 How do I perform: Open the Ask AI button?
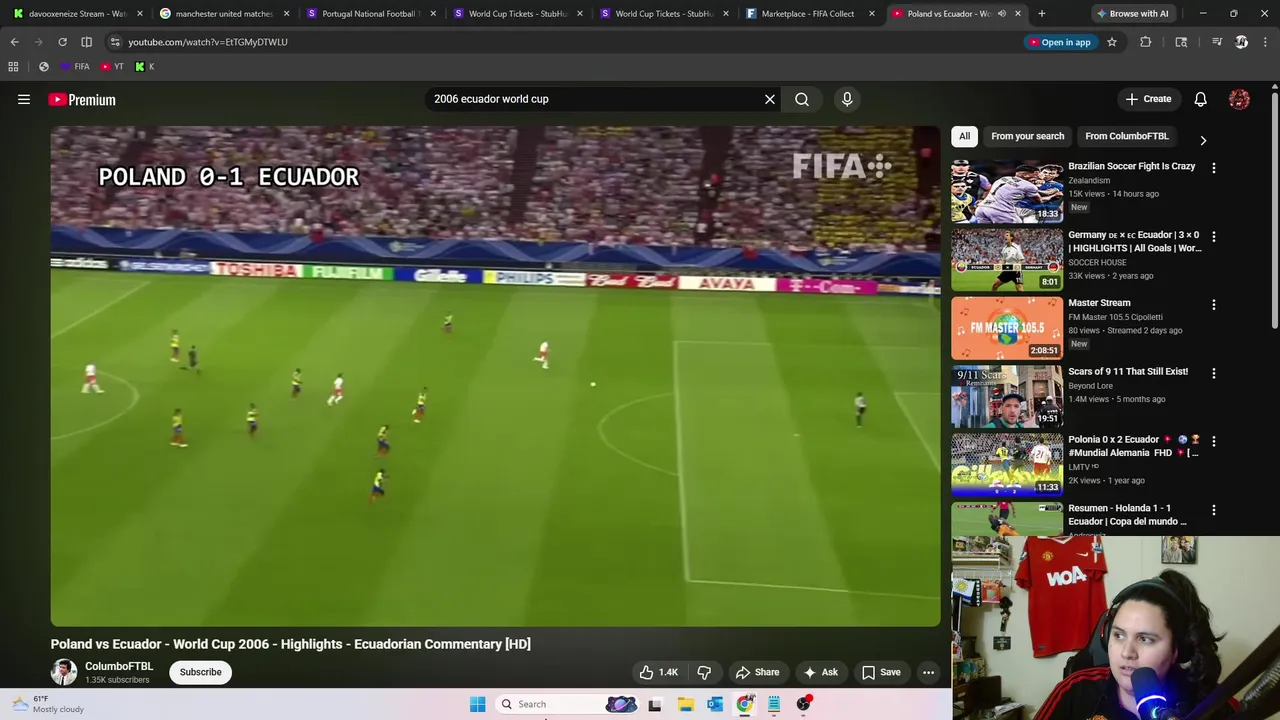pyautogui.click(x=821, y=672)
